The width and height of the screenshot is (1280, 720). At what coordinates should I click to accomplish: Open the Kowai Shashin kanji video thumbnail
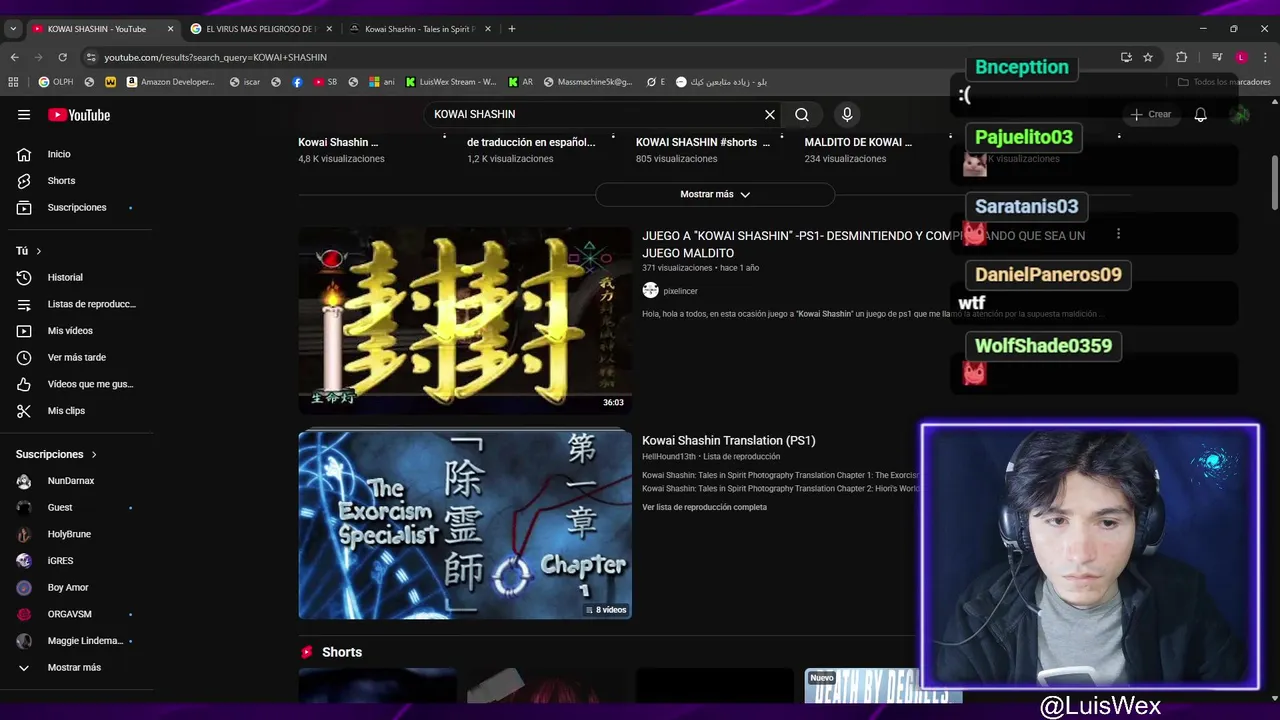coord(465,320)
